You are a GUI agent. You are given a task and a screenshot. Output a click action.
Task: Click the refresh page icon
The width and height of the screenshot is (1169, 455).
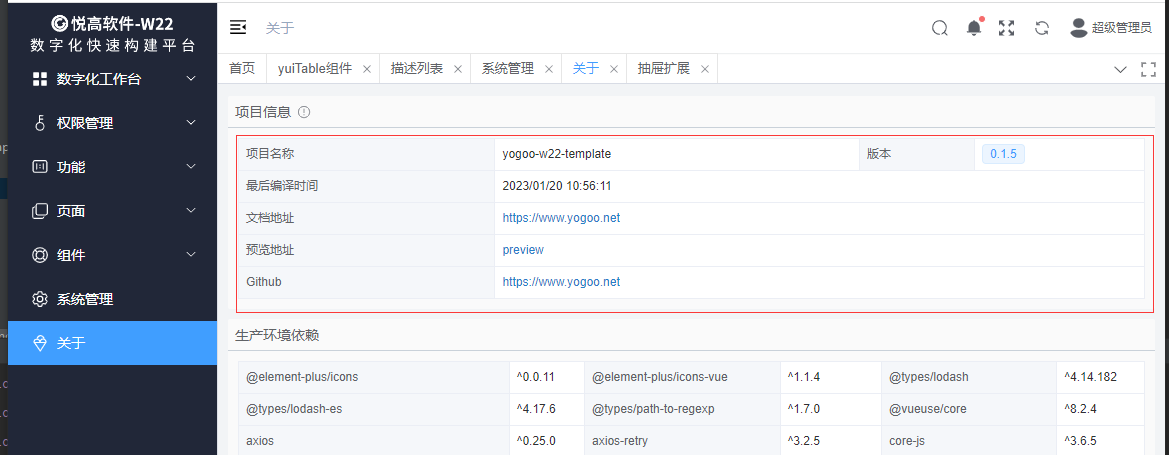pyautogui.click(x=1041, y=28)
